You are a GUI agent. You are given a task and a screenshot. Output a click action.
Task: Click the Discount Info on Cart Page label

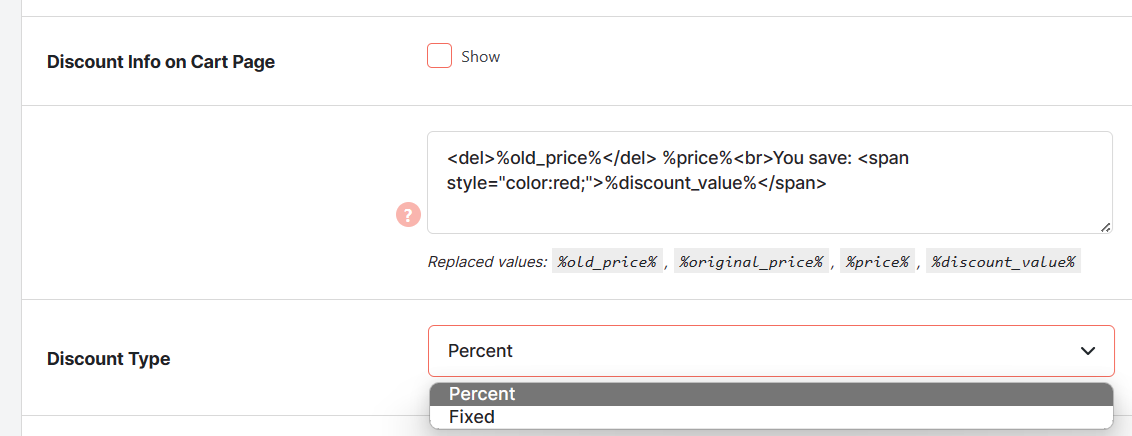coord(161,62)
